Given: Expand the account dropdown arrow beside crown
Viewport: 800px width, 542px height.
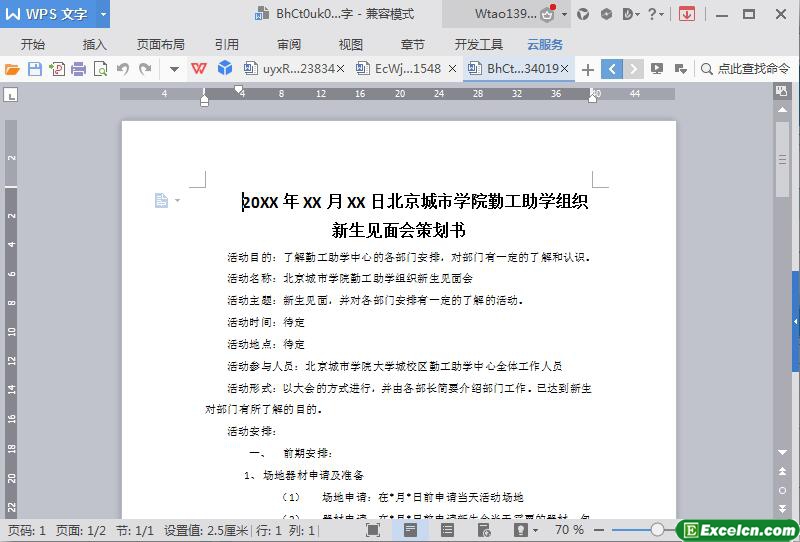Looking at the screenshot, I should coord(564,14).
